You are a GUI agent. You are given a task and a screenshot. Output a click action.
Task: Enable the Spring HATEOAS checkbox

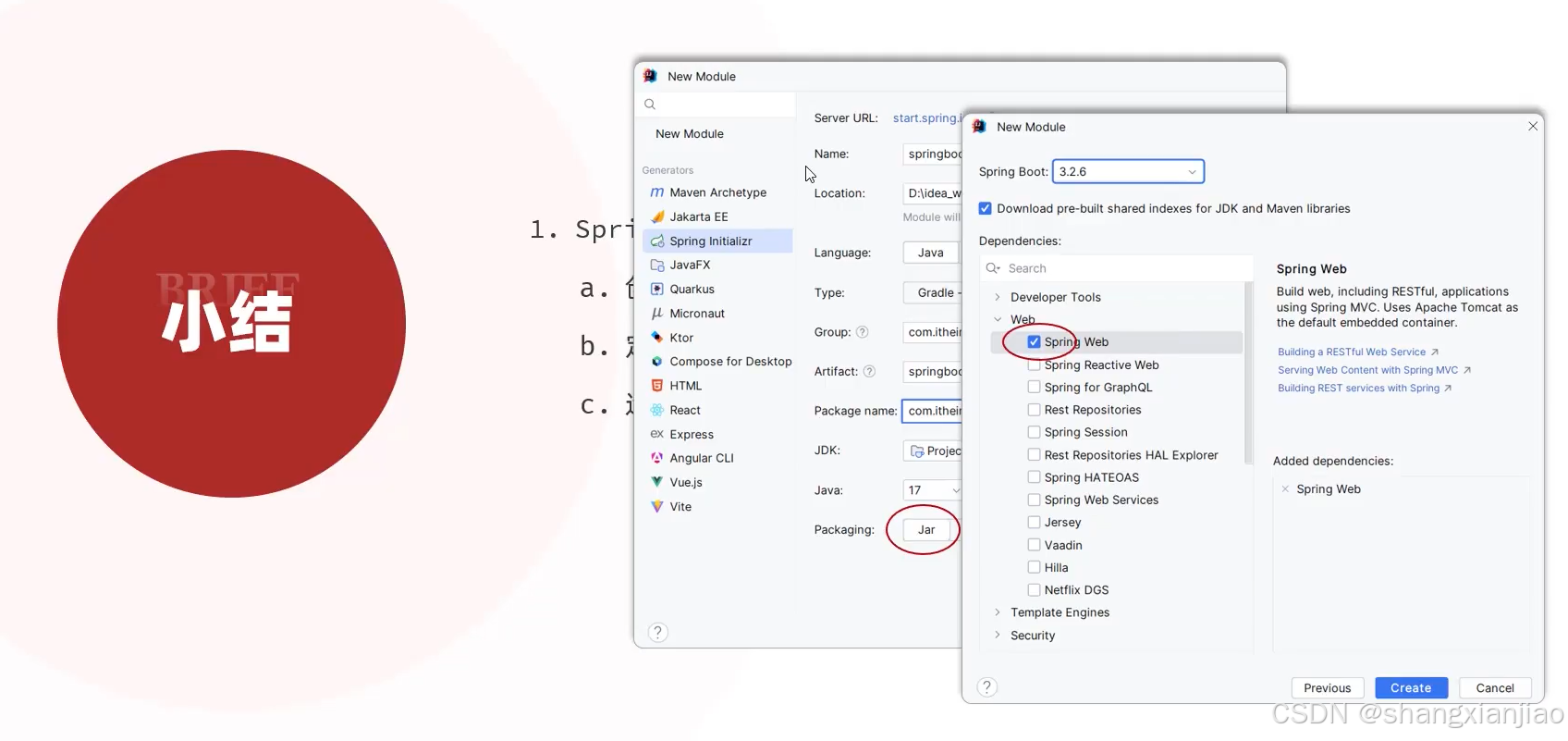pos(1034,477)
